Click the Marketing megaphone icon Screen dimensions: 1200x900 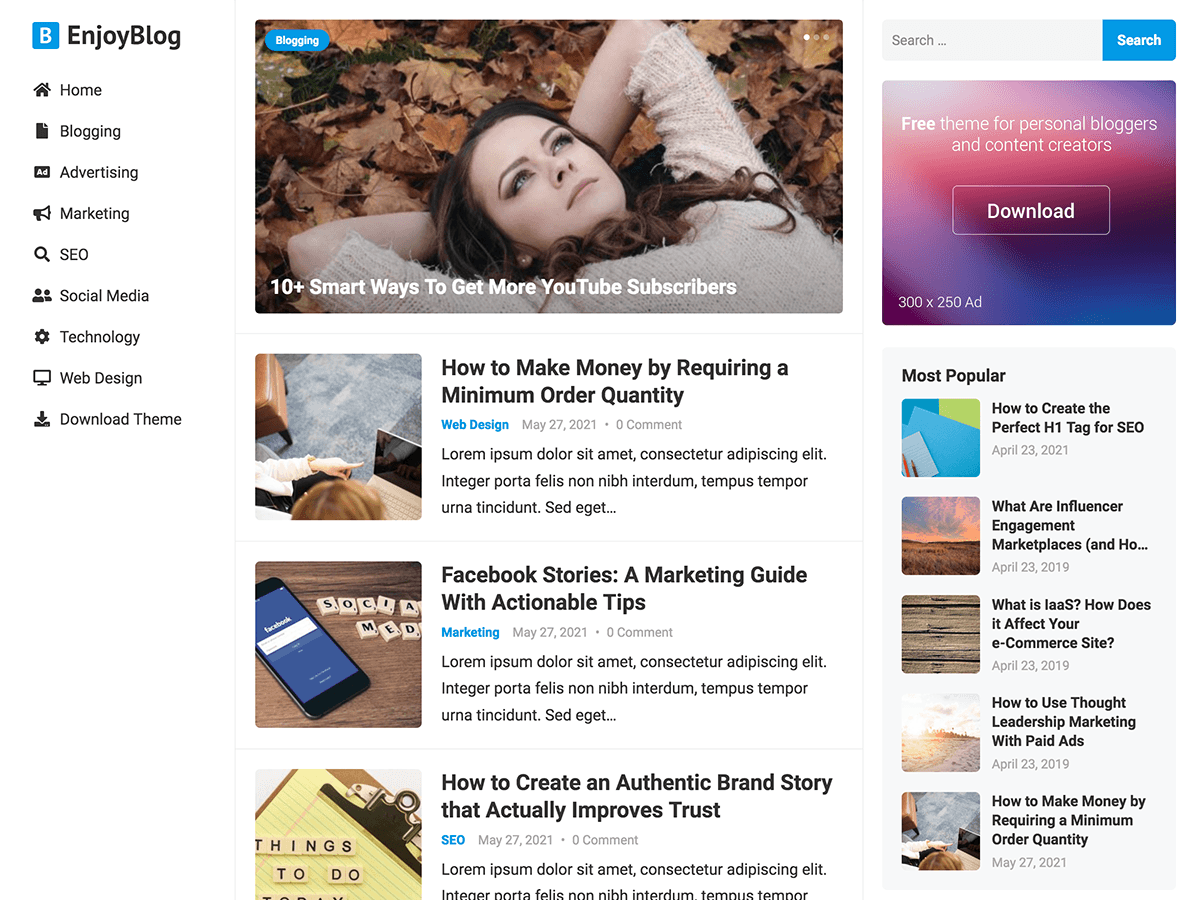(x=41, y=212)
